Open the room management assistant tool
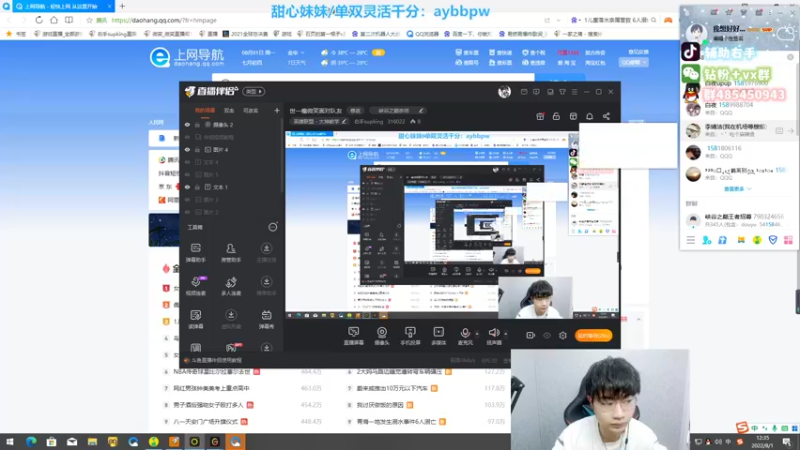The image size is (800, 450). click(231, 253)
